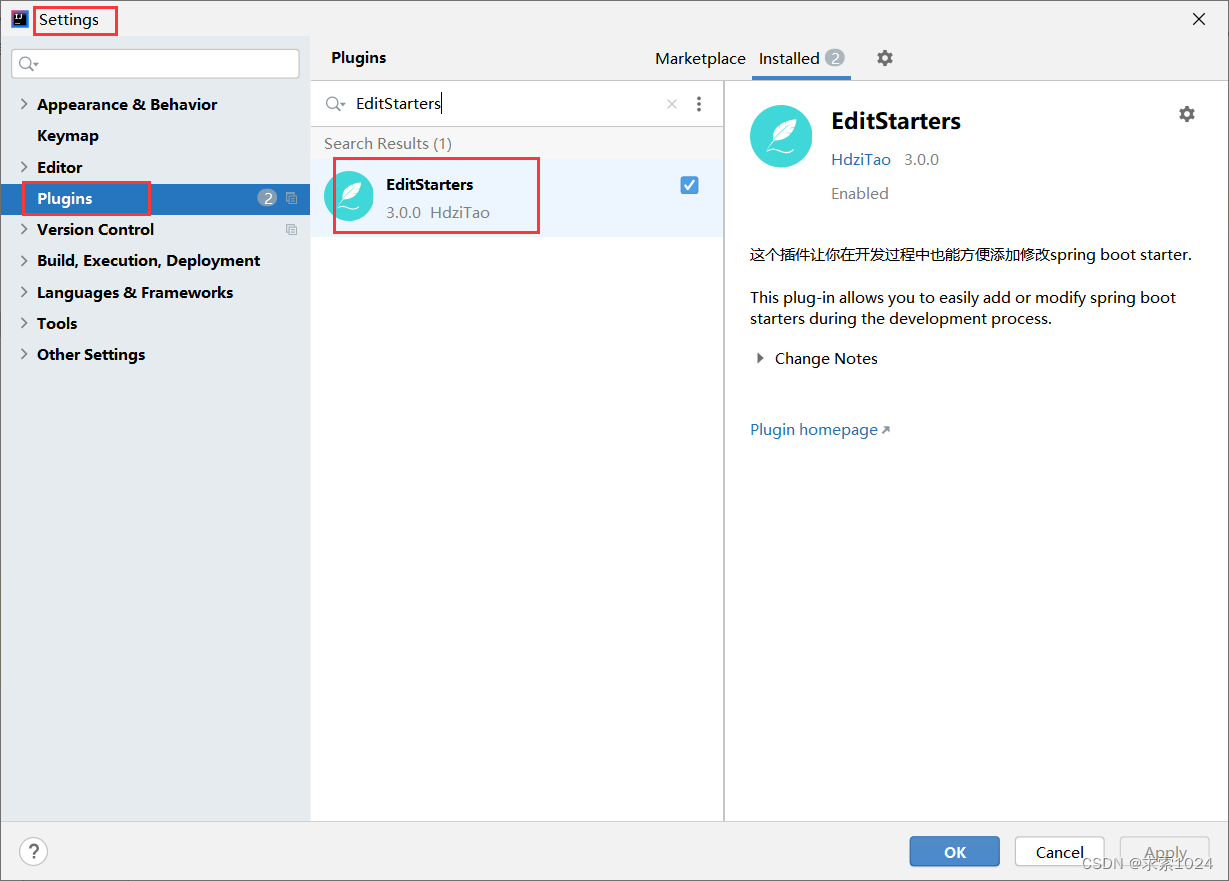Disable the EditStarters plugin checkbox
1229x881 pixels.
[689, 185]
